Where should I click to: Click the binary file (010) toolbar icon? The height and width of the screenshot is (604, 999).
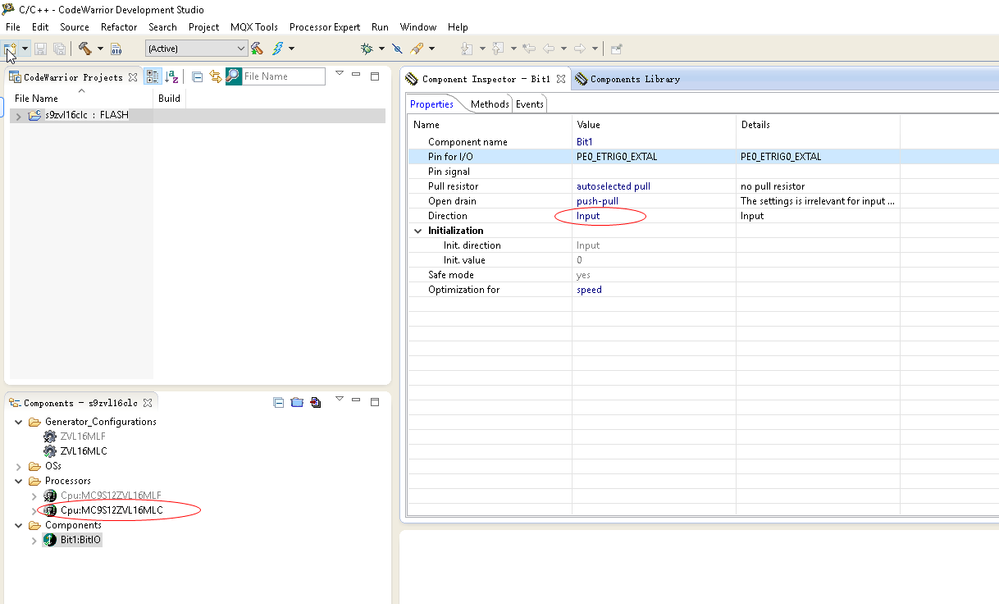(116, 48)
